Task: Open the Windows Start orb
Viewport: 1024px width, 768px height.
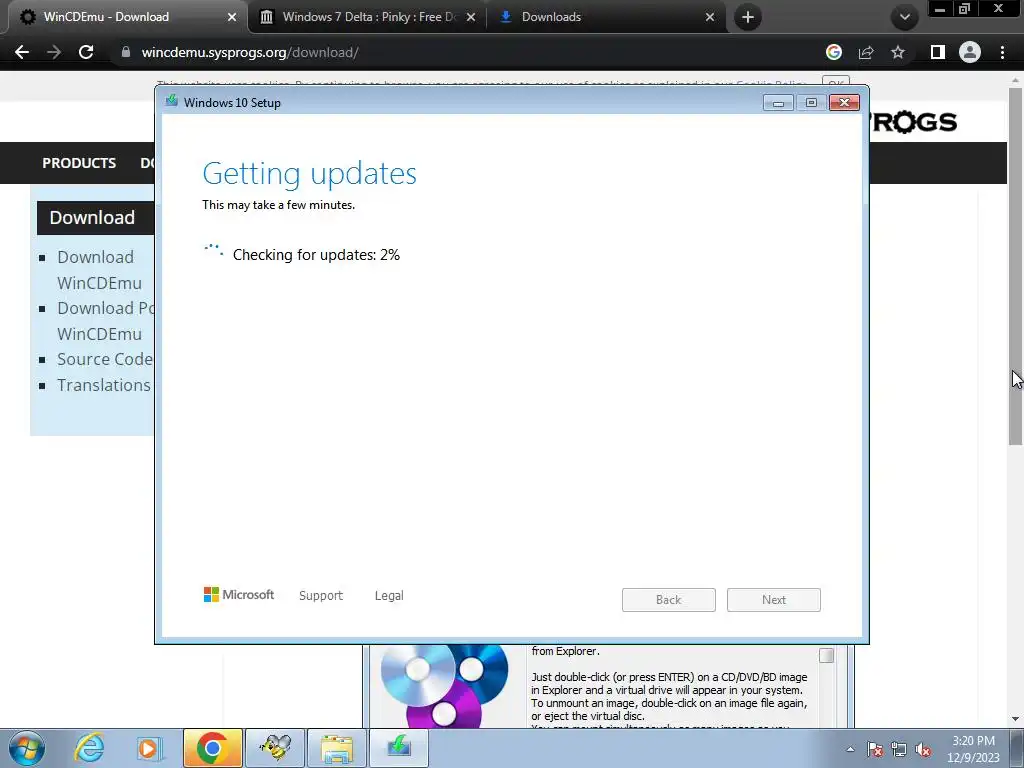Action: click(x=27, y=748)
